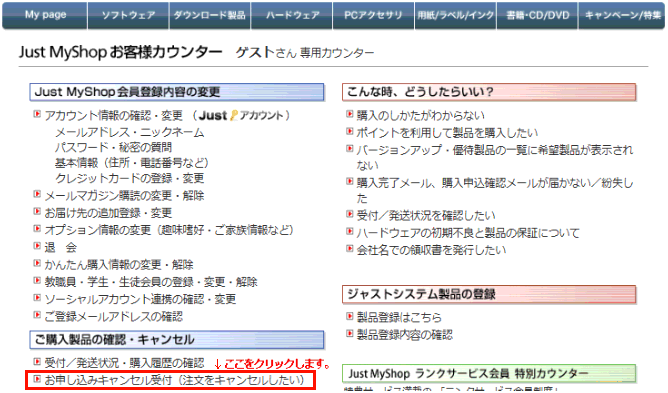Click the bullet icon beside 製品登録はこちら
This screenshot has width=668, height=393.
coord(350,316)
